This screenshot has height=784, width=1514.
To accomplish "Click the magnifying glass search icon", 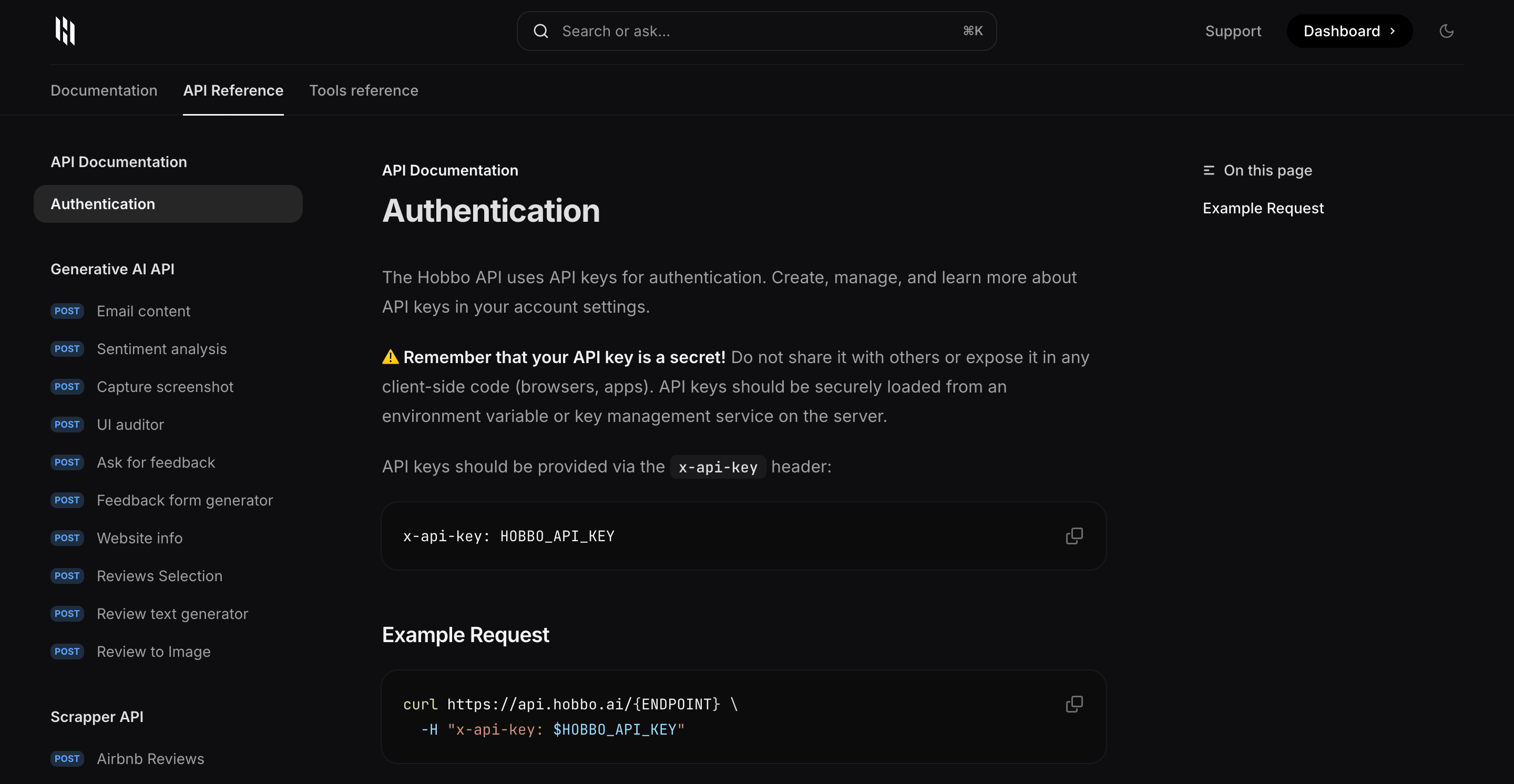I will pyautogui.click(x=540, y=30).
